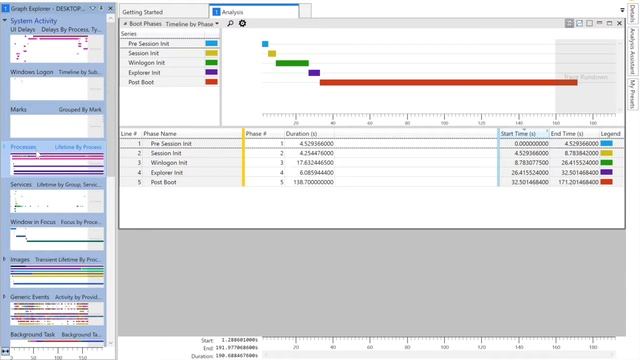
Task: Pin the Graph Explorer panel
Action: (101, 8)
